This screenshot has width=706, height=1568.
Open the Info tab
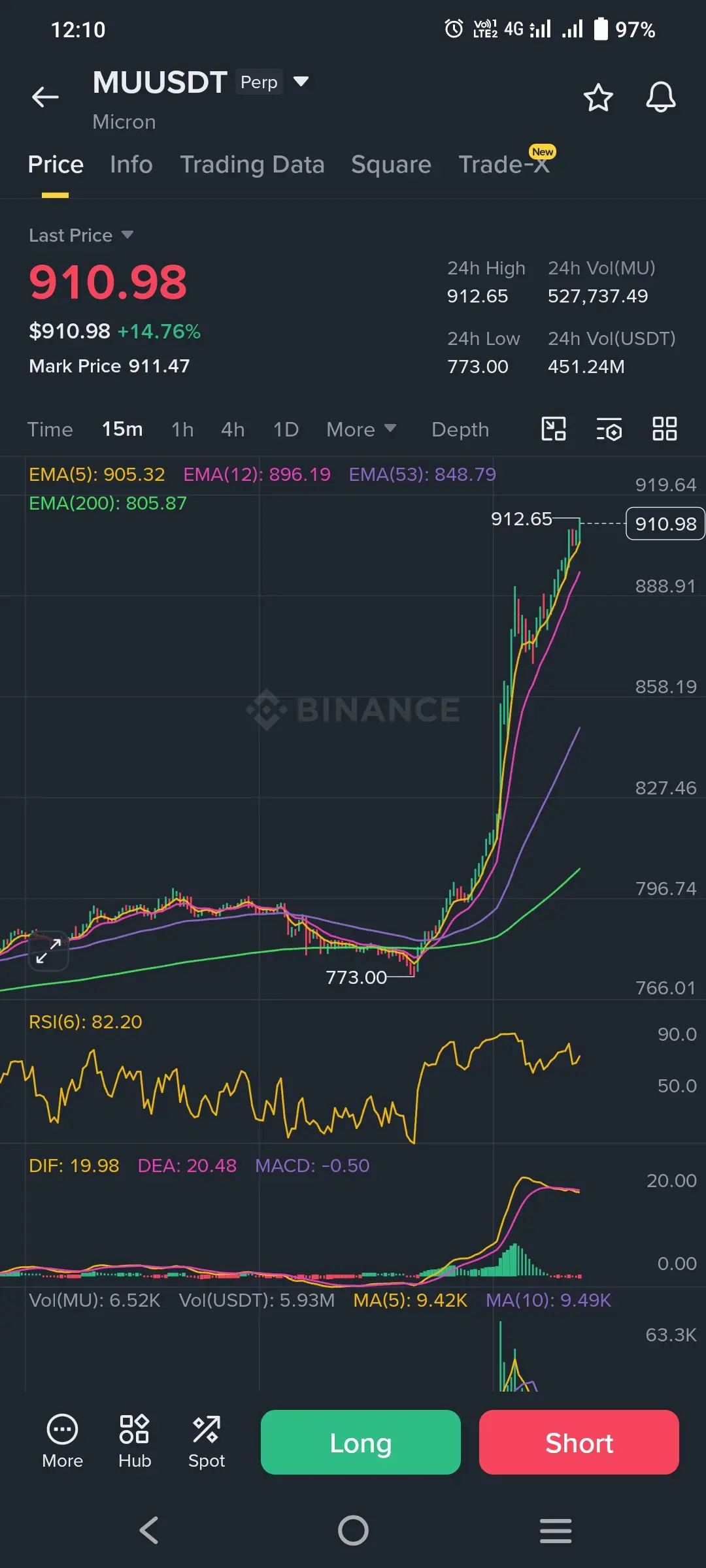pos(131,165)
